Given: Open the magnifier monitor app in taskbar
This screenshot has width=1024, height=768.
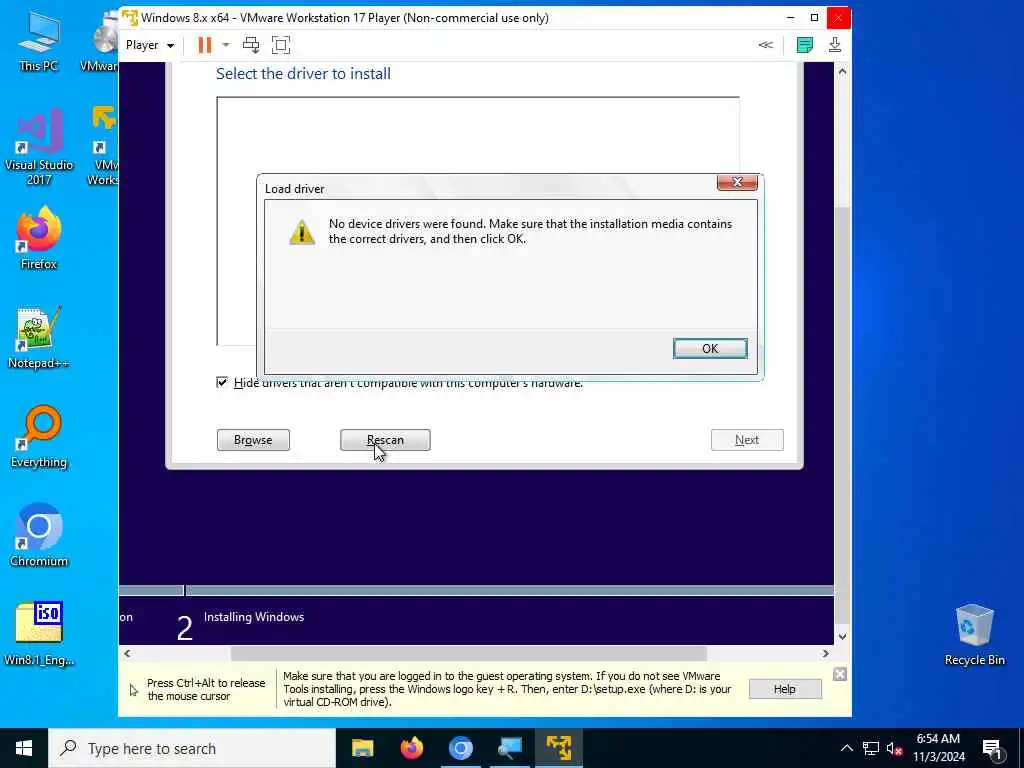Looking at the screenshot, I should coord(509,748).
